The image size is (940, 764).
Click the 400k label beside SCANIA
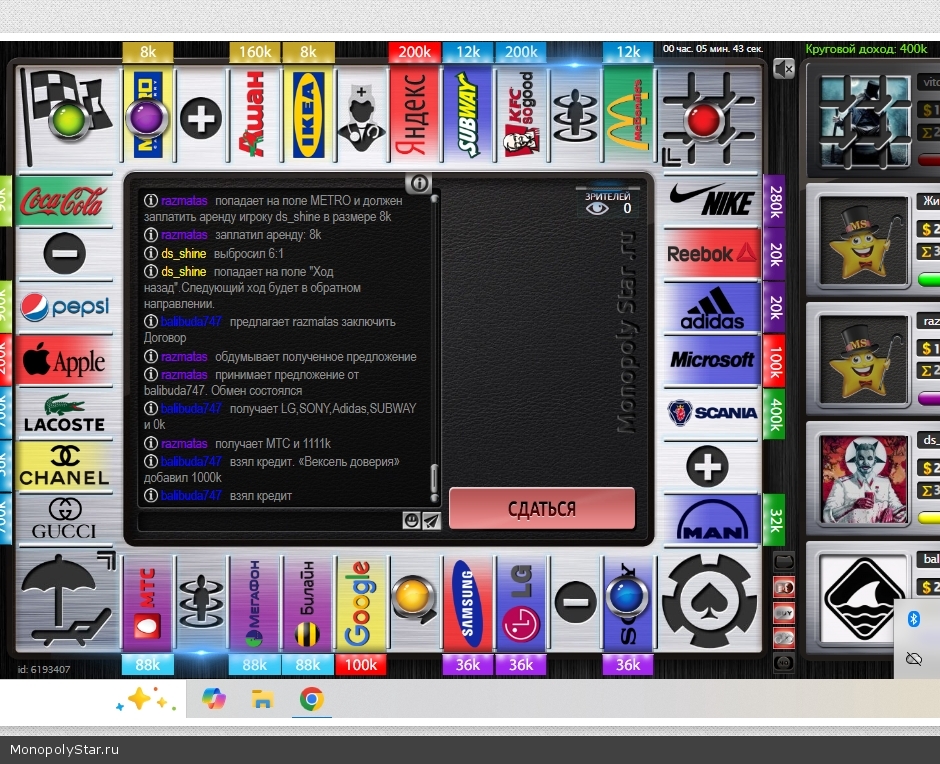pyautogui.click(x=774, y=414)
